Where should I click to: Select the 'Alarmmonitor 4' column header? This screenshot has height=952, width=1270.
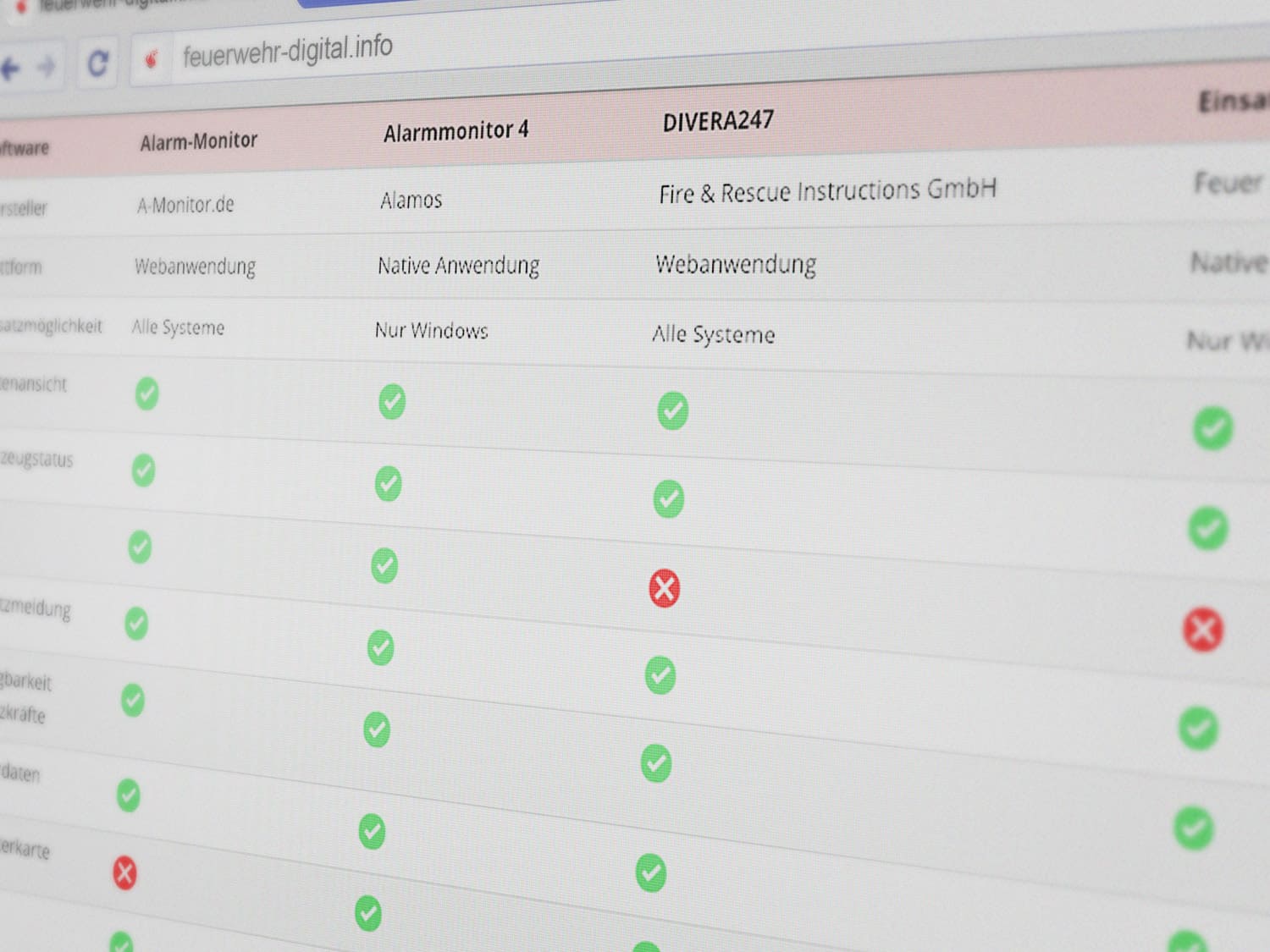point(456,131)
